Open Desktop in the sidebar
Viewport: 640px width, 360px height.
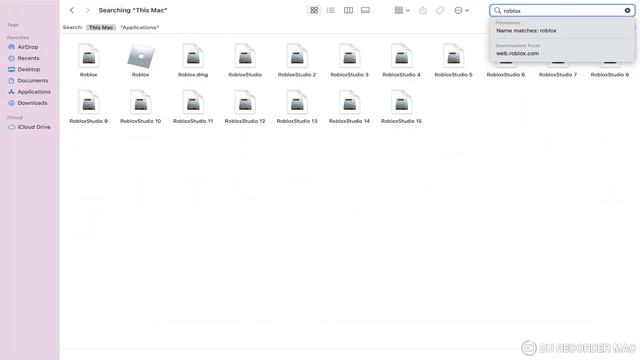pyautogui.click(x=29, y=69)
